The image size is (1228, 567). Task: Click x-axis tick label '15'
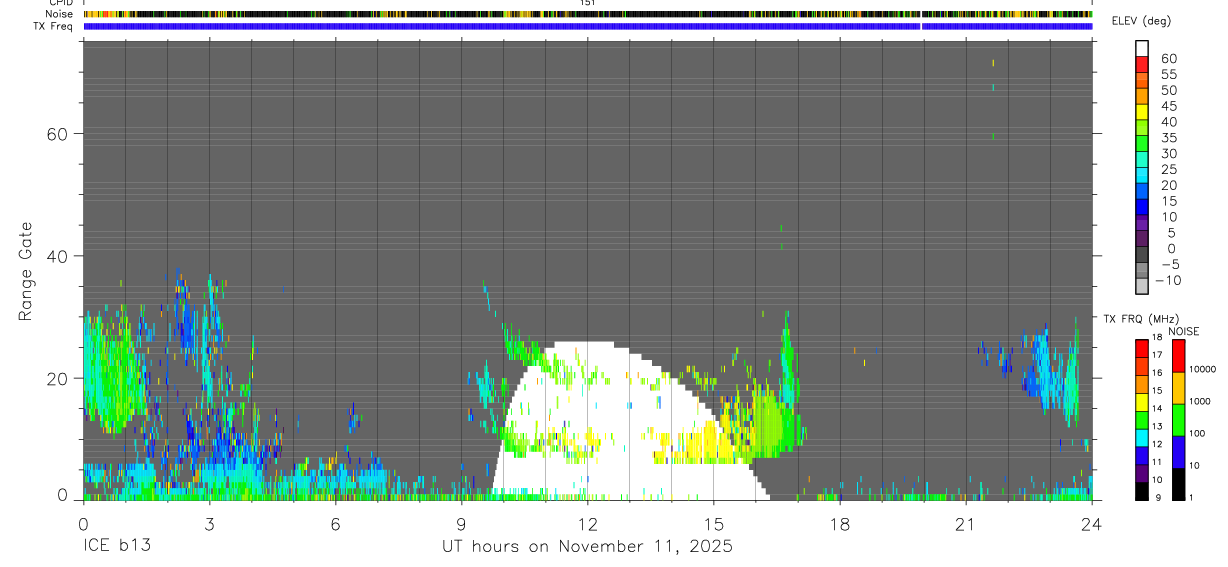(714, 524)
